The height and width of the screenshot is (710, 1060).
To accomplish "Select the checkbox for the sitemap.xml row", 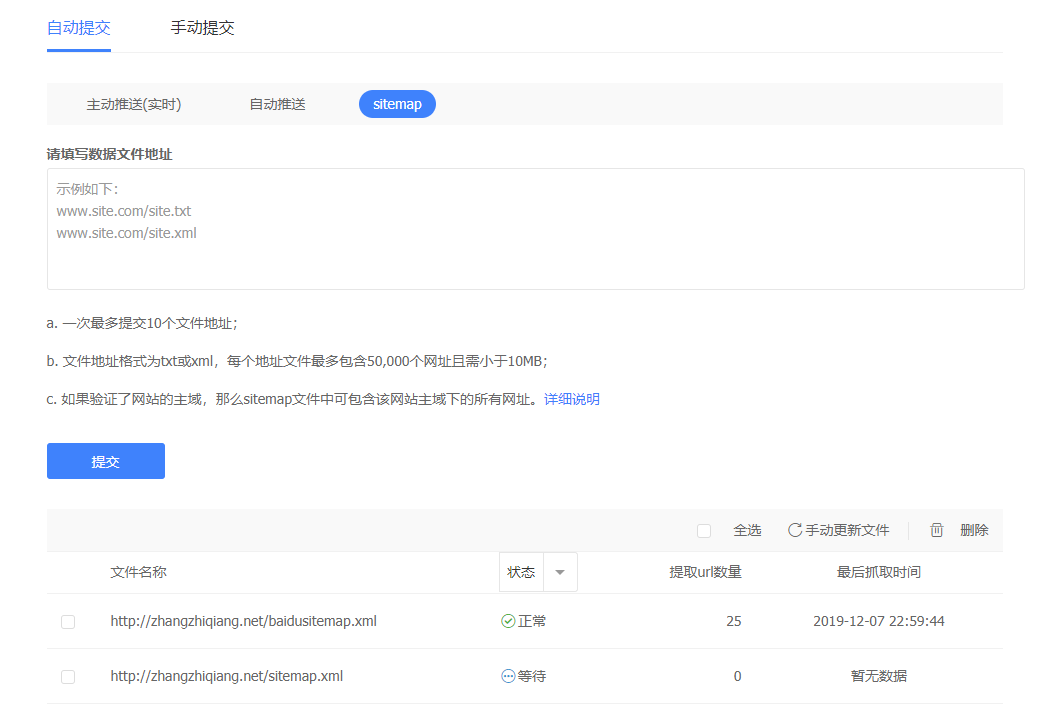I will pos(68,676).
